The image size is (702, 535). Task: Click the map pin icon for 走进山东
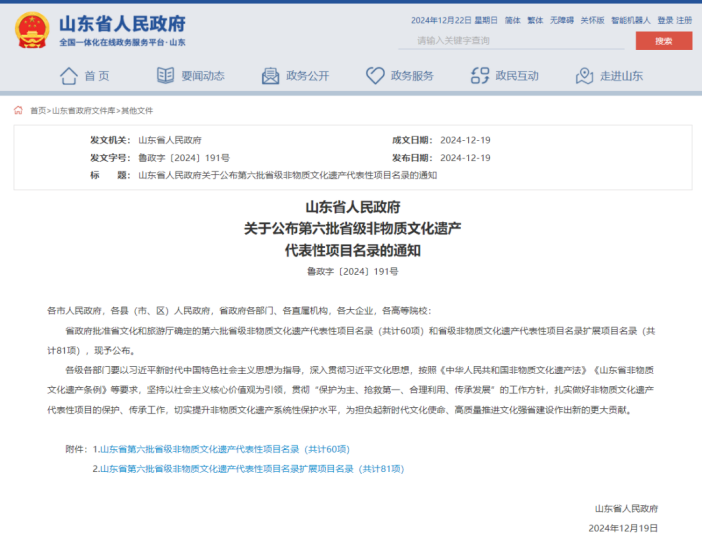(x=584, y=76)
